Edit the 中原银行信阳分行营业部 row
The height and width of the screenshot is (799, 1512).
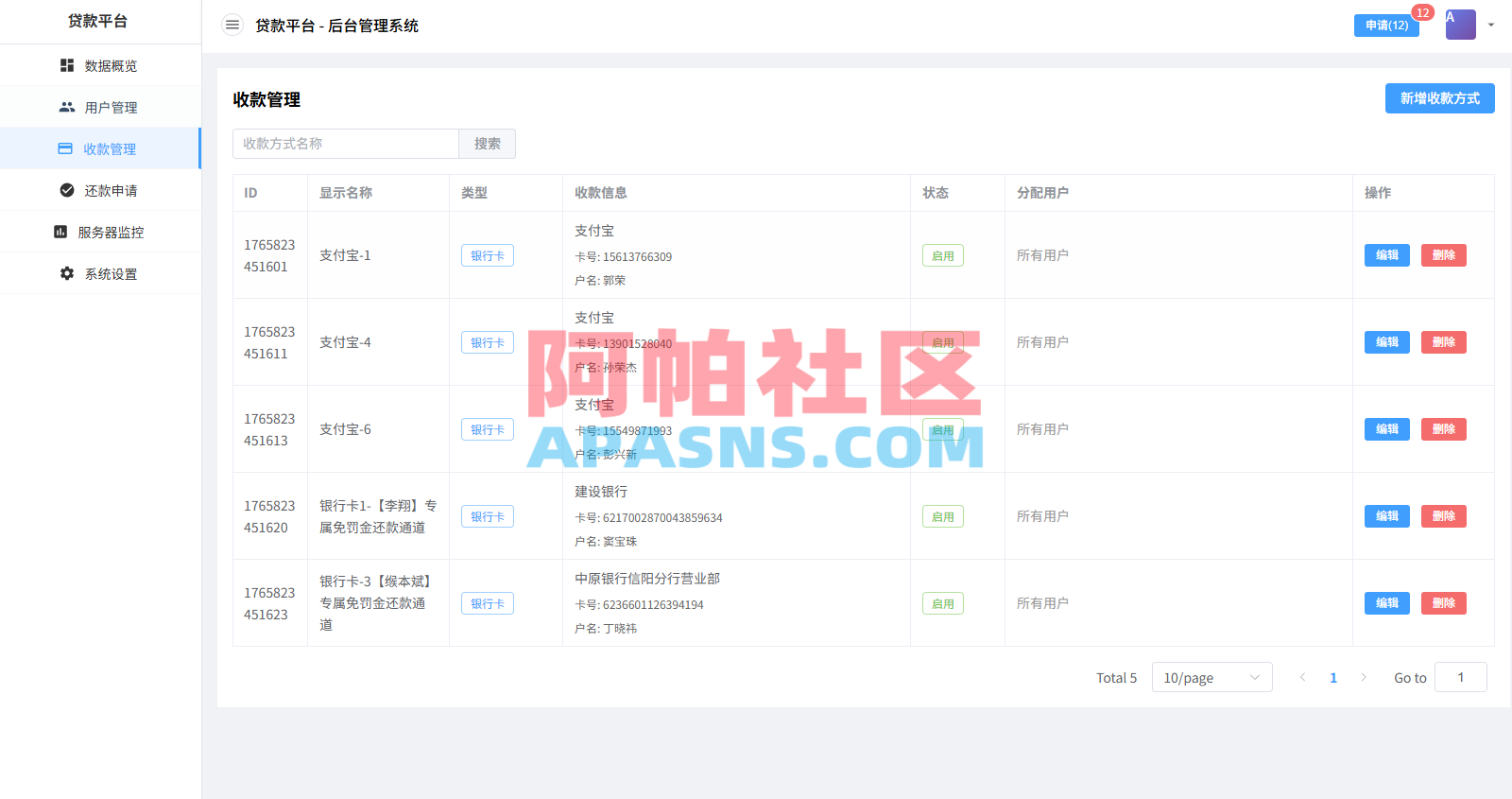(1387, 603)
